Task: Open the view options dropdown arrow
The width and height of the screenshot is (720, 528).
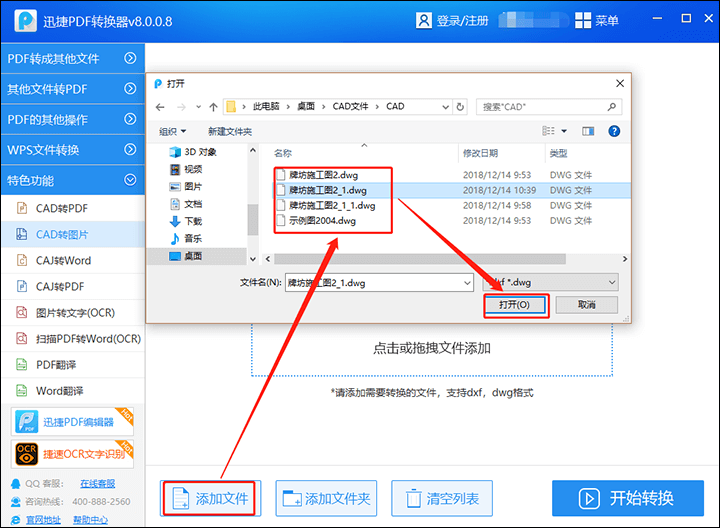Action: coord(564,131)
